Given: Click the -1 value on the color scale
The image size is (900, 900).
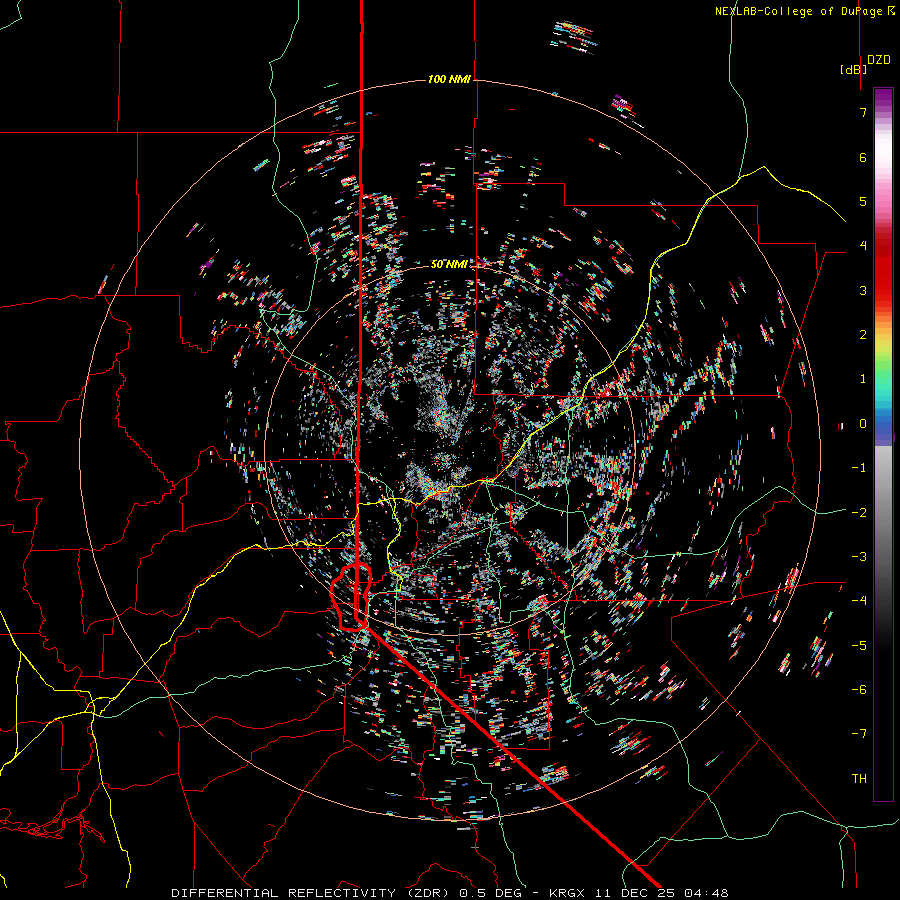Looking at the screenshot, I should pyautogui.click(x=859, y=468).
